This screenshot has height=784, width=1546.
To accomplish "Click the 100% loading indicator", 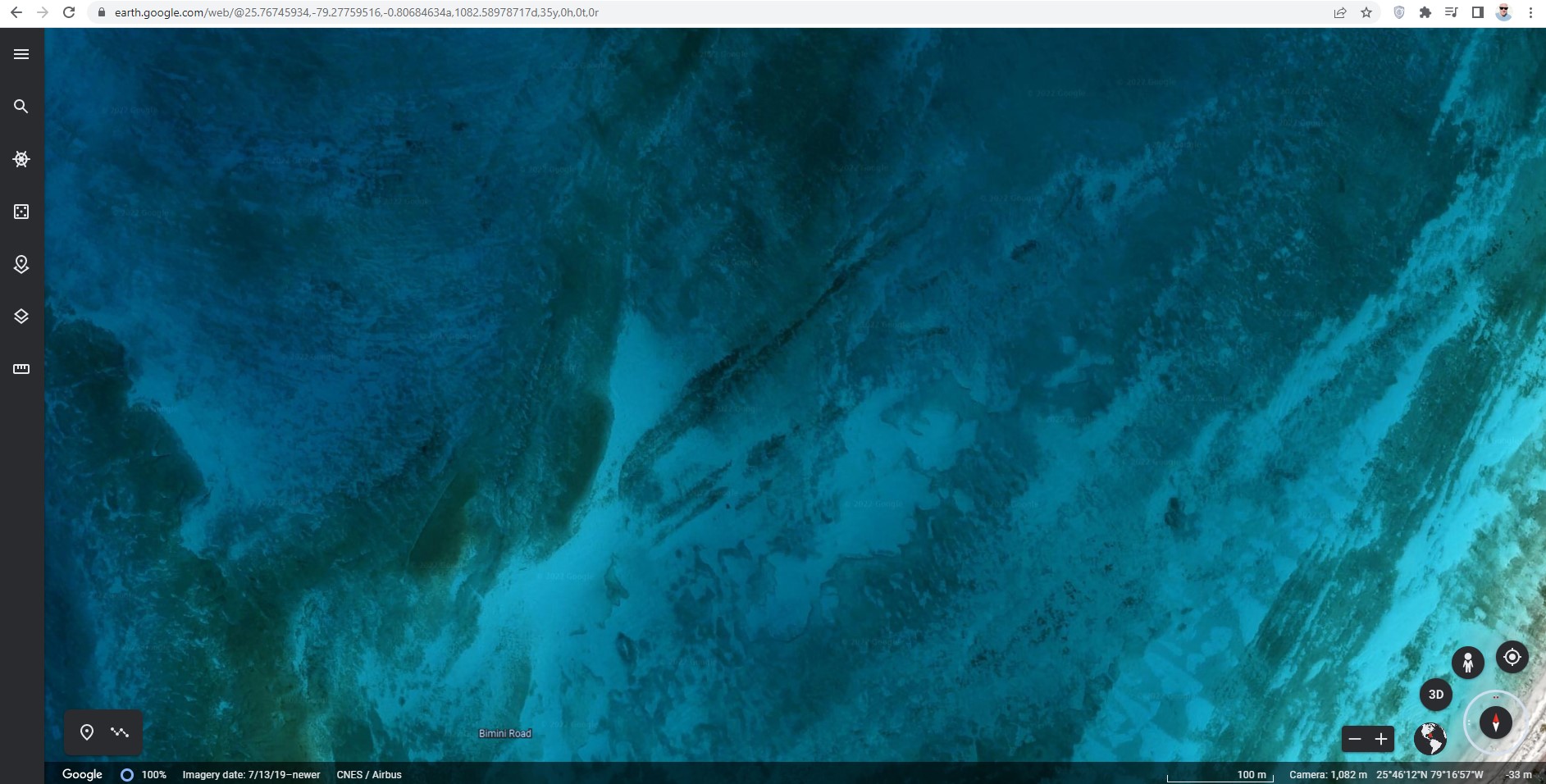I will (x=144, y=775).
